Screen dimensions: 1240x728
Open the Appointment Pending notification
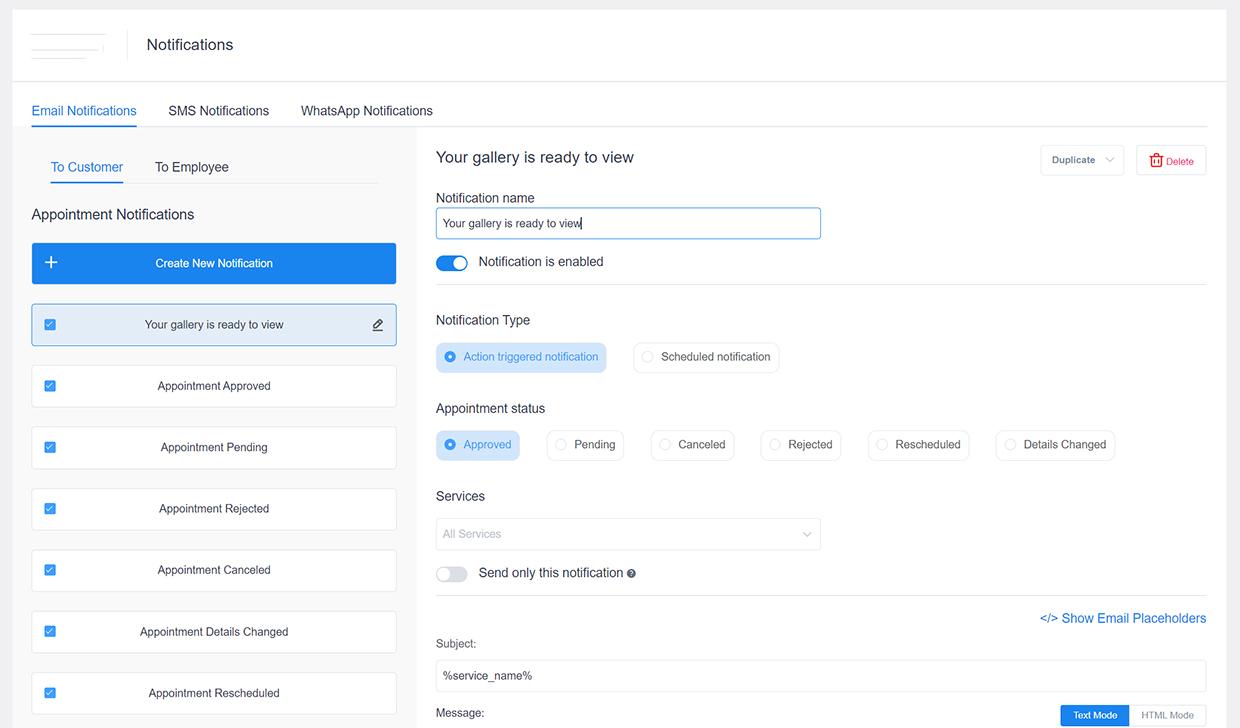click(214, 447)
